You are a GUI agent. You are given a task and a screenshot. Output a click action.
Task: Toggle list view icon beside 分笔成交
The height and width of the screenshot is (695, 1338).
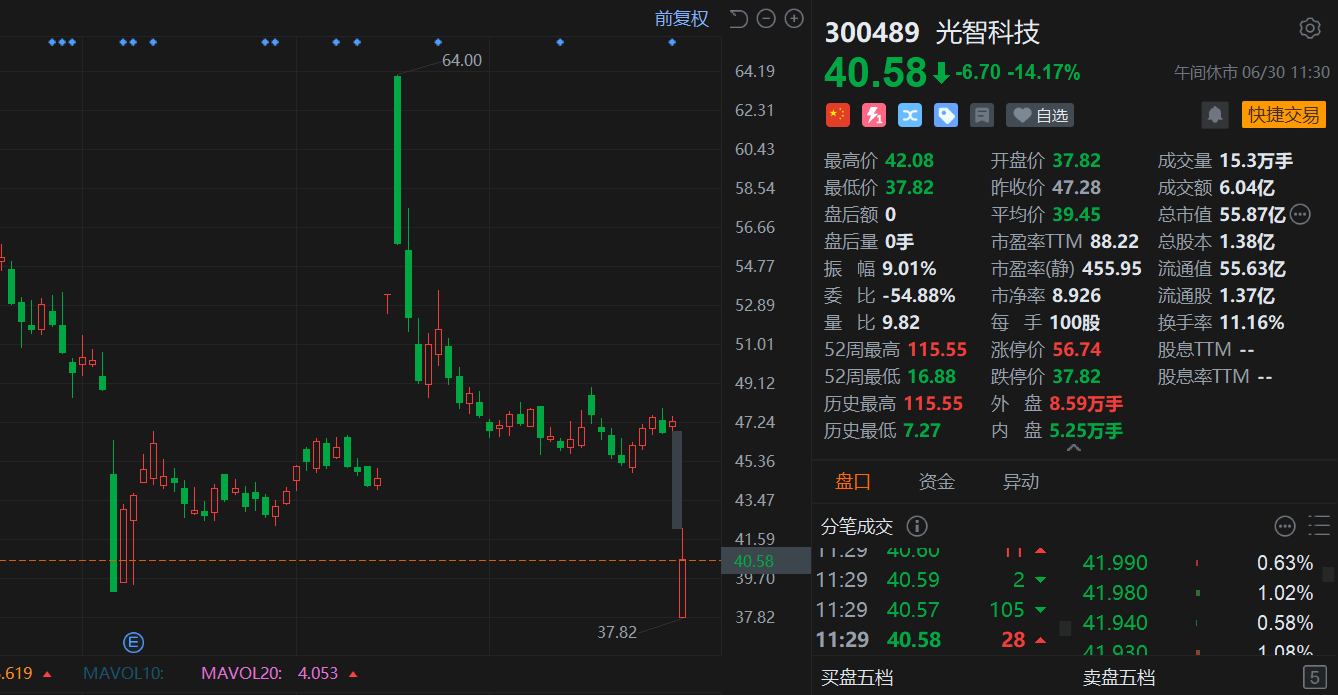tap(1319, 526)
